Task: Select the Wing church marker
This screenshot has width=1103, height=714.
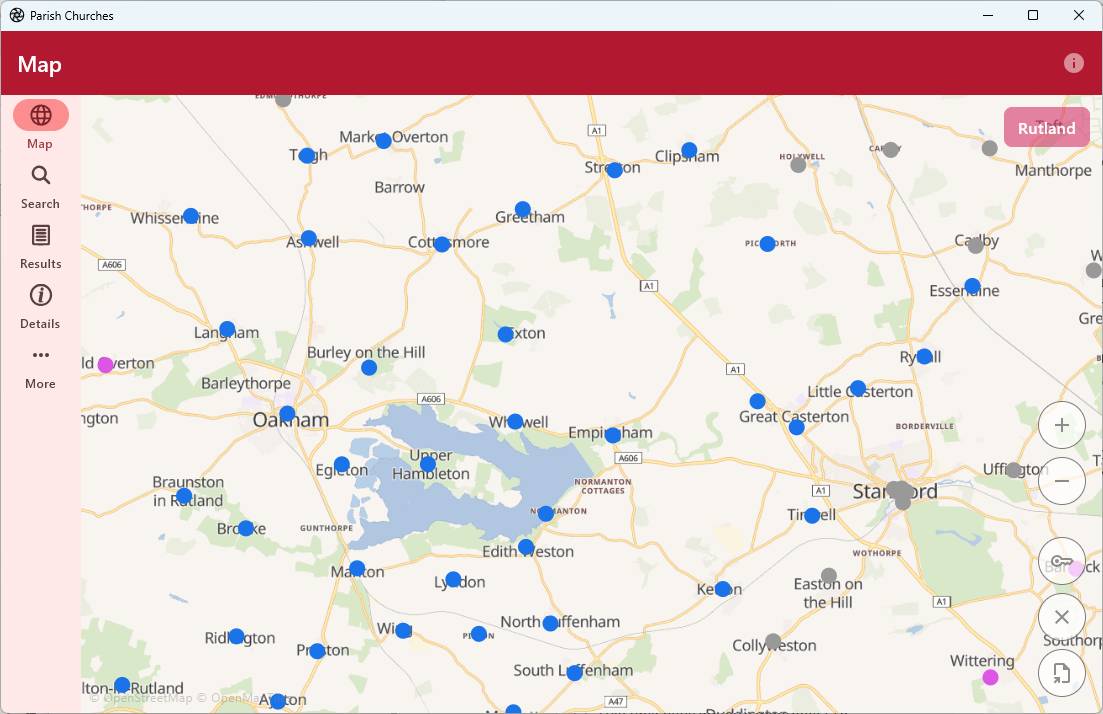Action: (x=403, y=630)
